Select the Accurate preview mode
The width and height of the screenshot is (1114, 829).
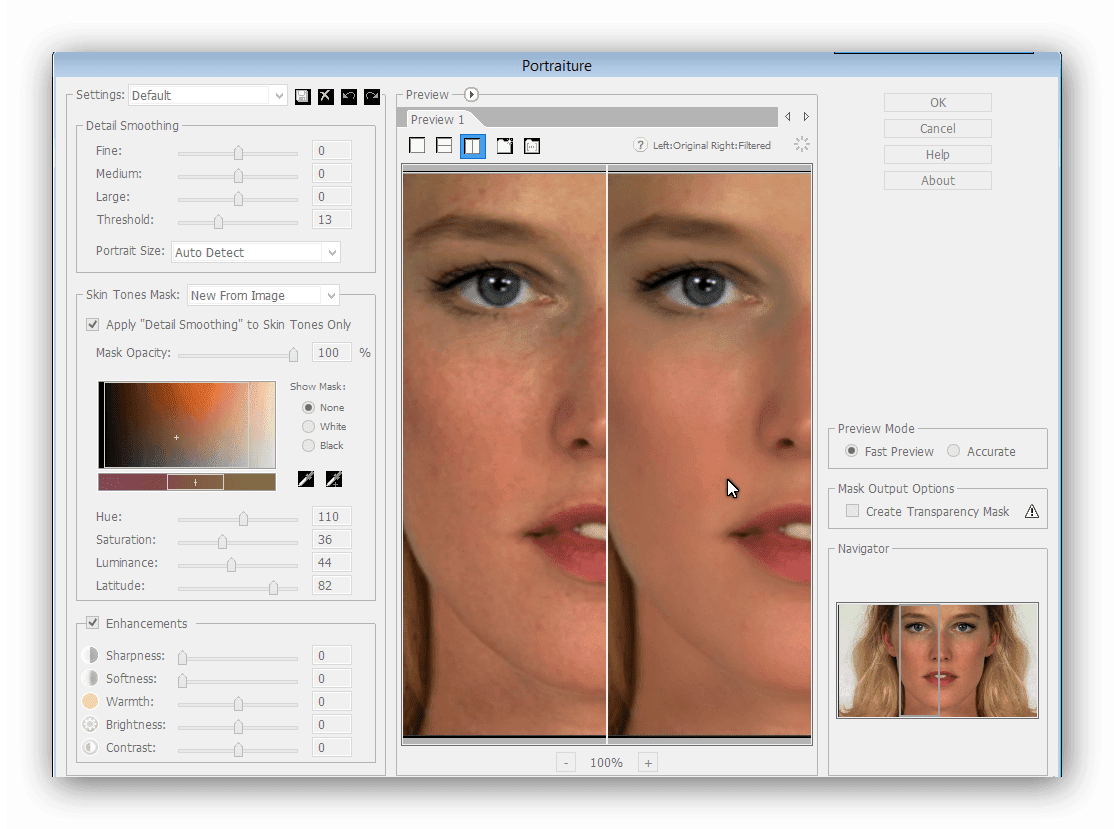(954, 452)
